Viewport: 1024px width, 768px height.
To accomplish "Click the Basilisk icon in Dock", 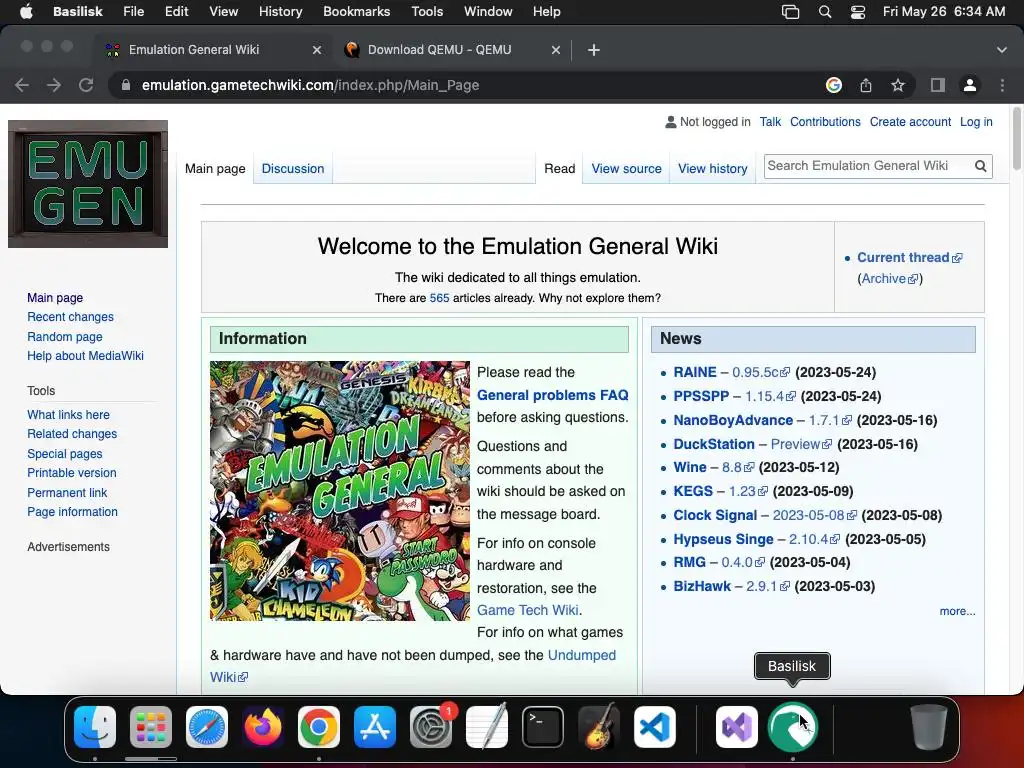I will pyautogui.click(x=792, y=727).
